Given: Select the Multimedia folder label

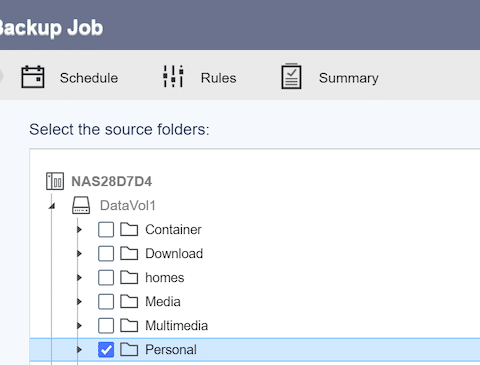Looking at the screenshot, I should click(x=177, y=326).
